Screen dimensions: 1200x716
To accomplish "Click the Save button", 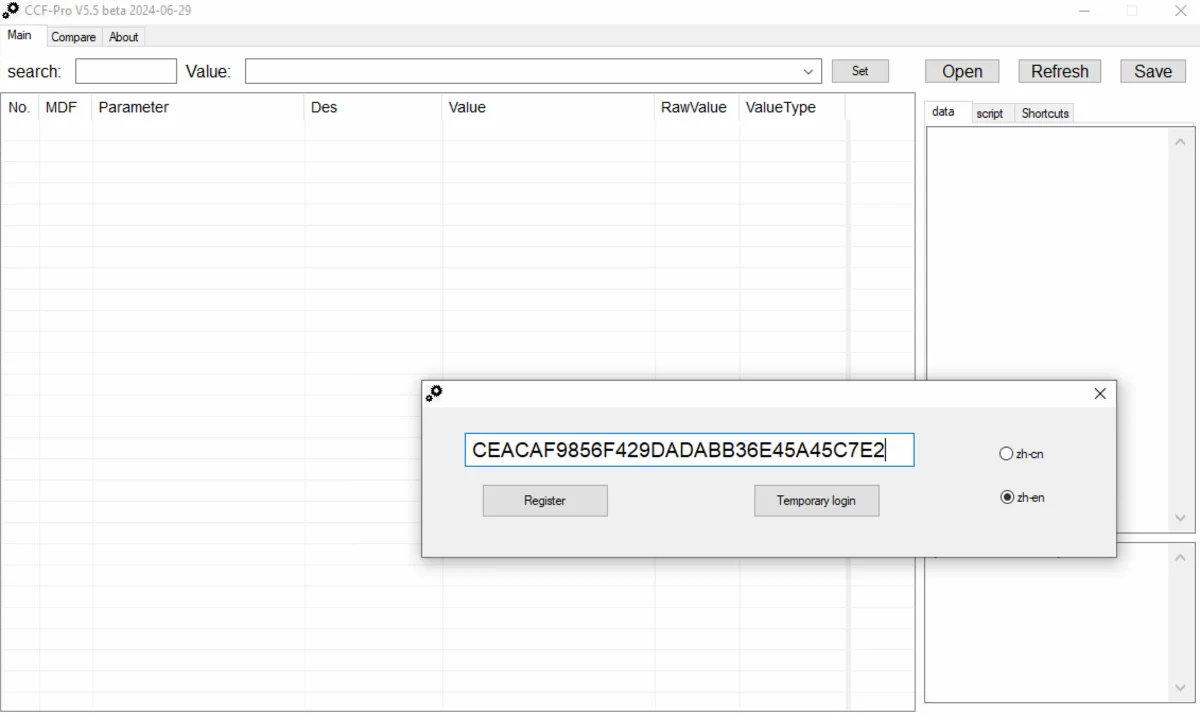I will 1152,70.
